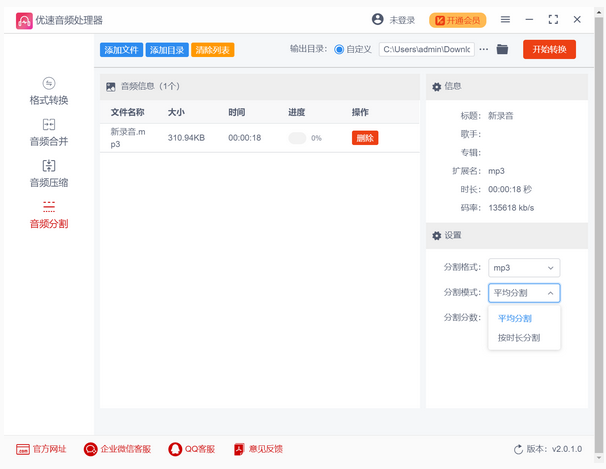Click the 官方网址 website icon
Viewport: 606px width, 469px height.
[23, 449]
